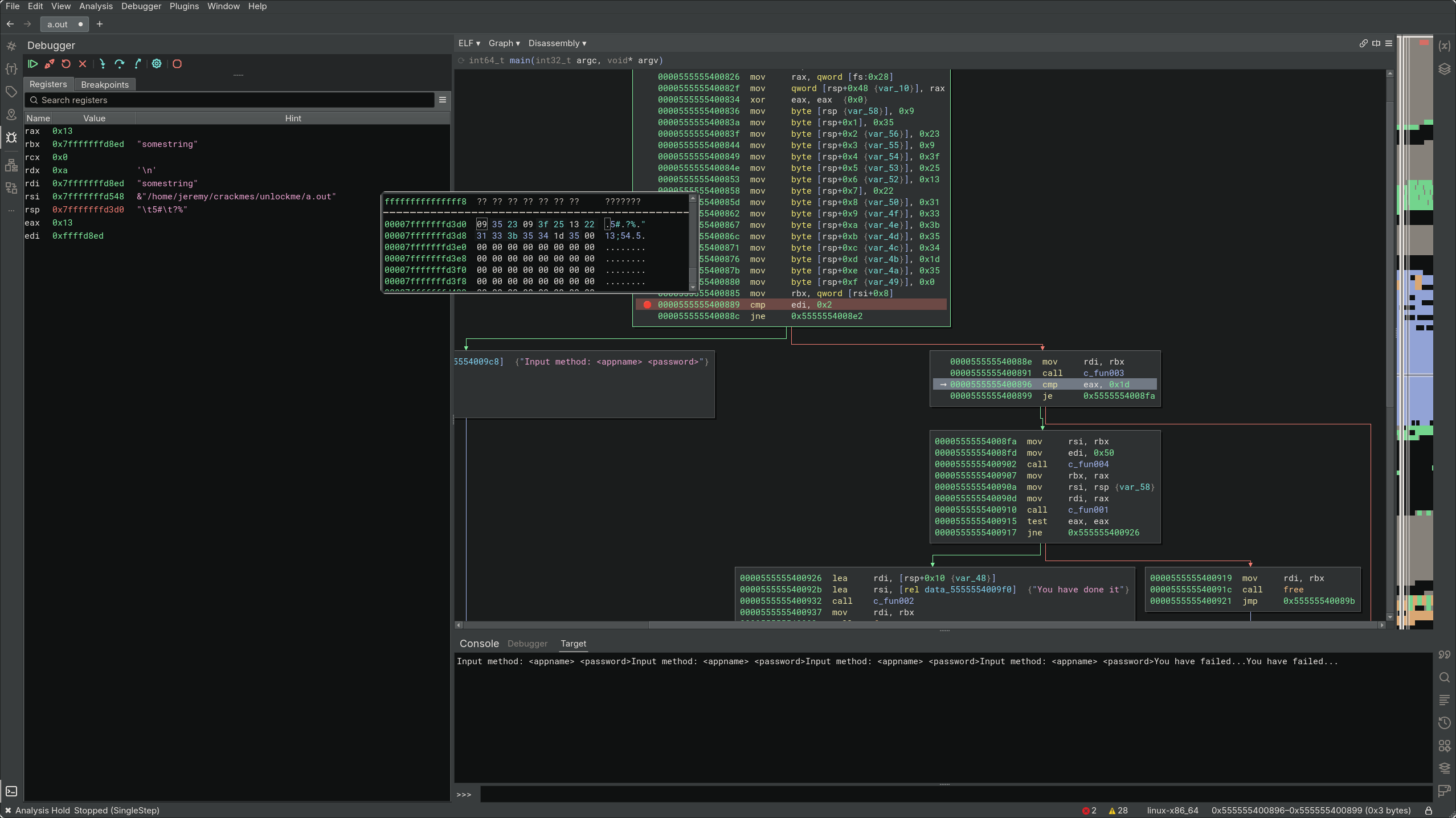This screenshot has height=818, width=1456.
Task: Toggle the split view pane icon
Action: (x=1376, y=43)
